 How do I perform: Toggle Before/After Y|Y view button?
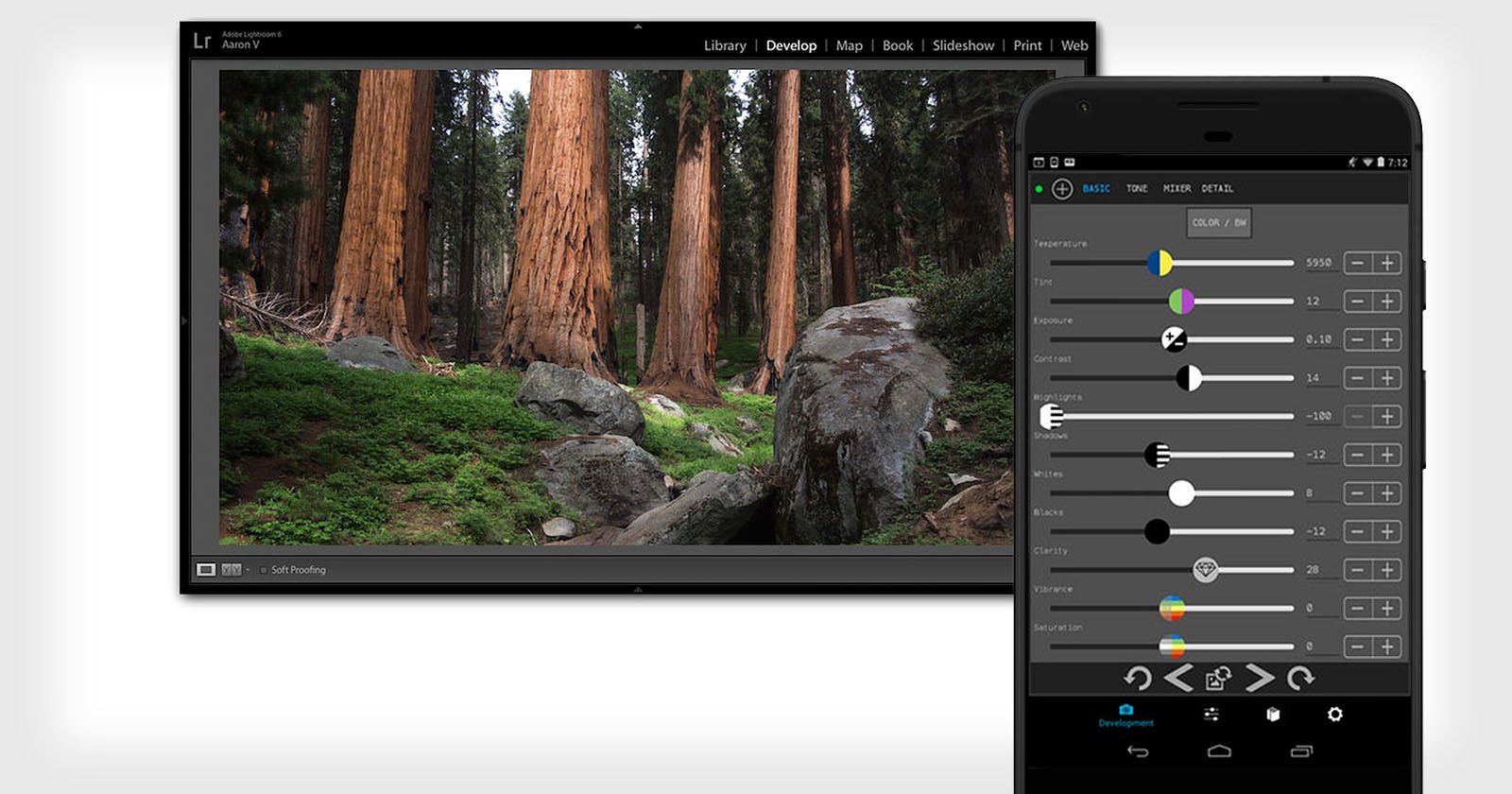[x=231, y=570]
